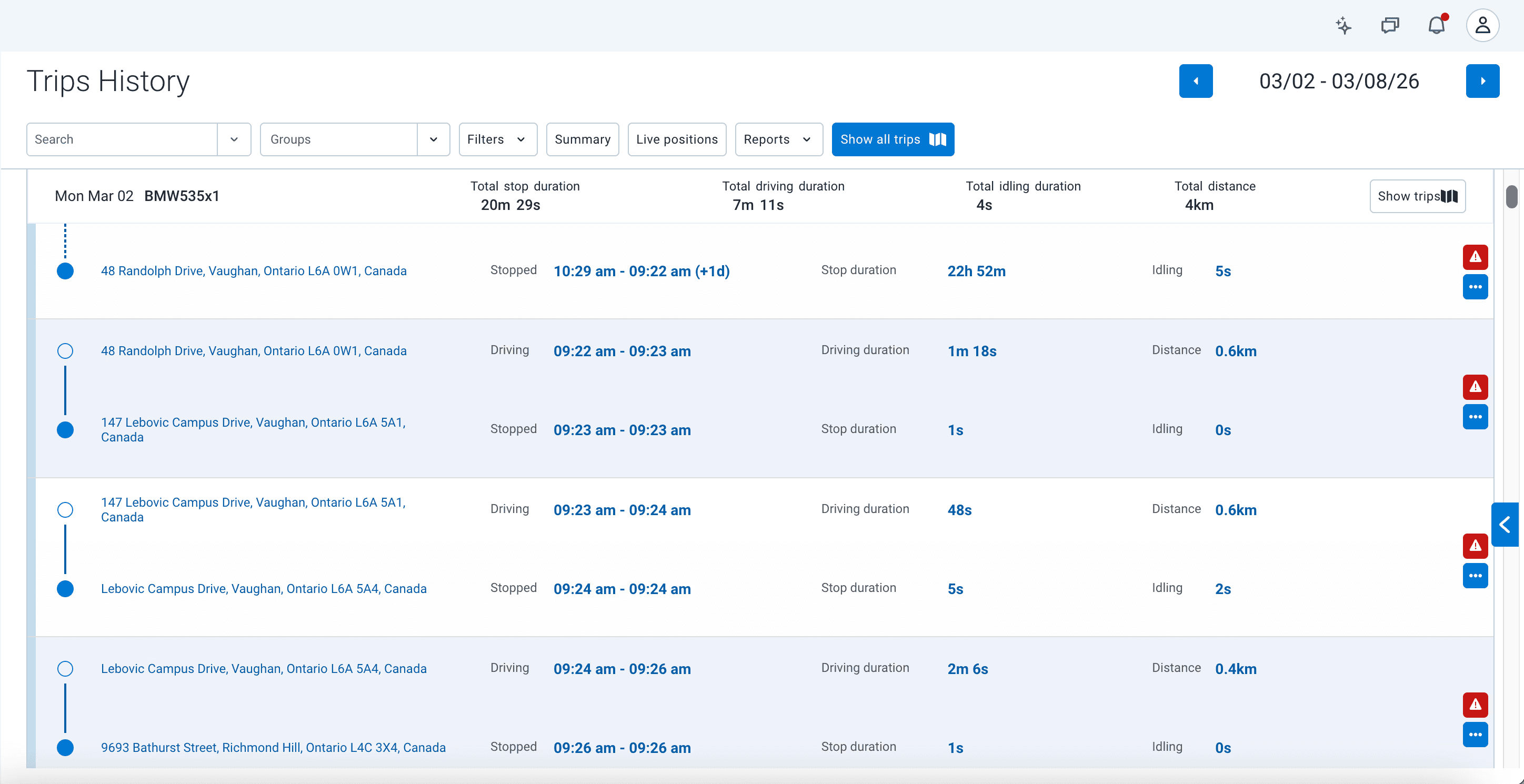This screenshot has width=1524, height=784.
Task: Click Show trips for Mon Mar 02
Action: click(1417, 196)
